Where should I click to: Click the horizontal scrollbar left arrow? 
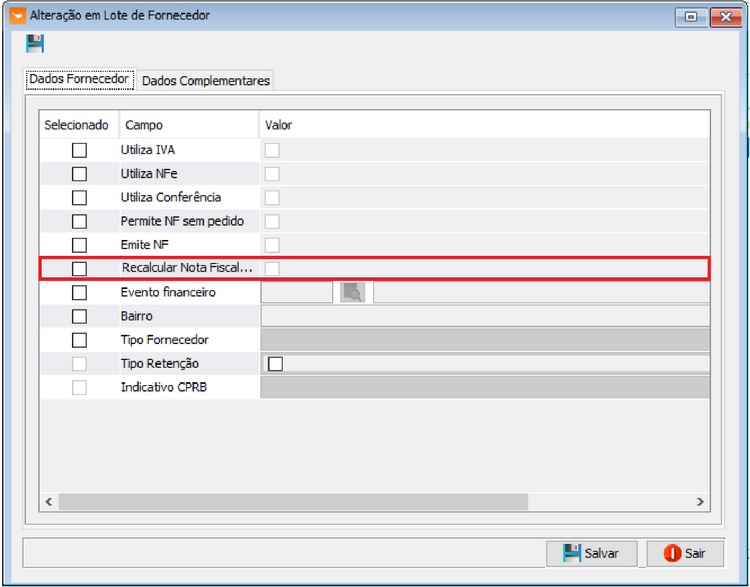coord(47,502)
